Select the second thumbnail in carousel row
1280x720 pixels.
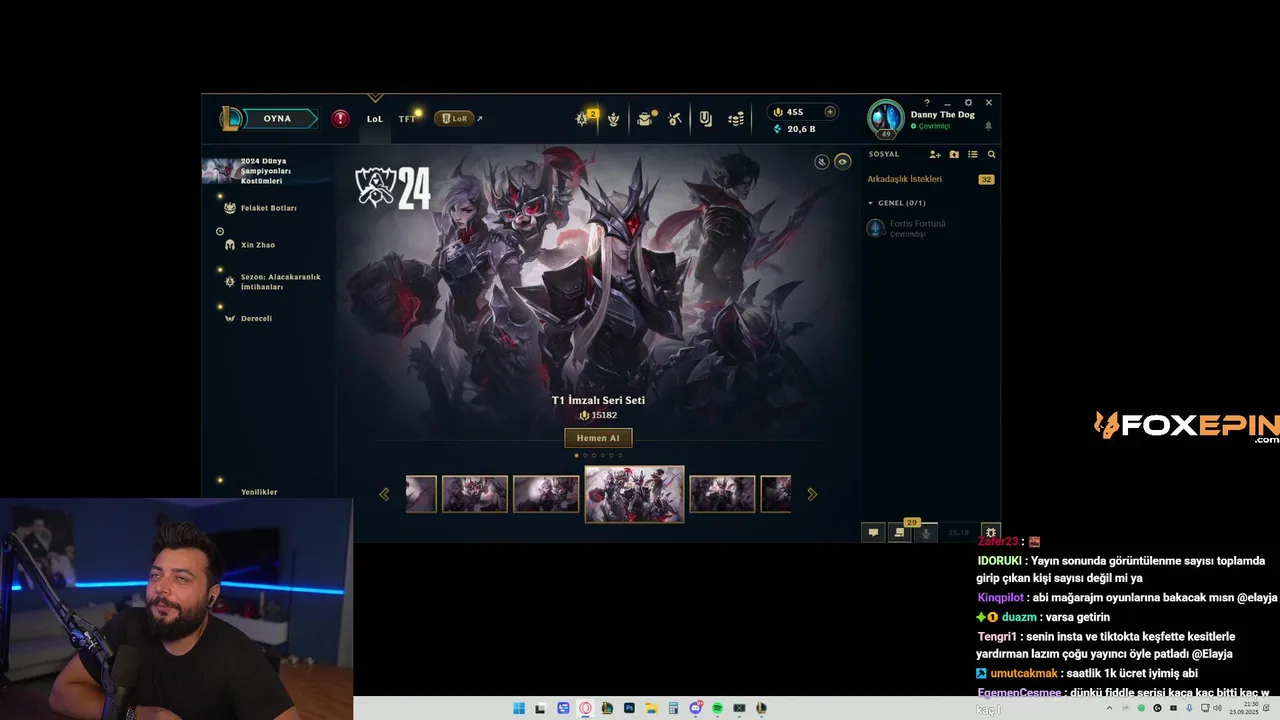click(475, 494)
